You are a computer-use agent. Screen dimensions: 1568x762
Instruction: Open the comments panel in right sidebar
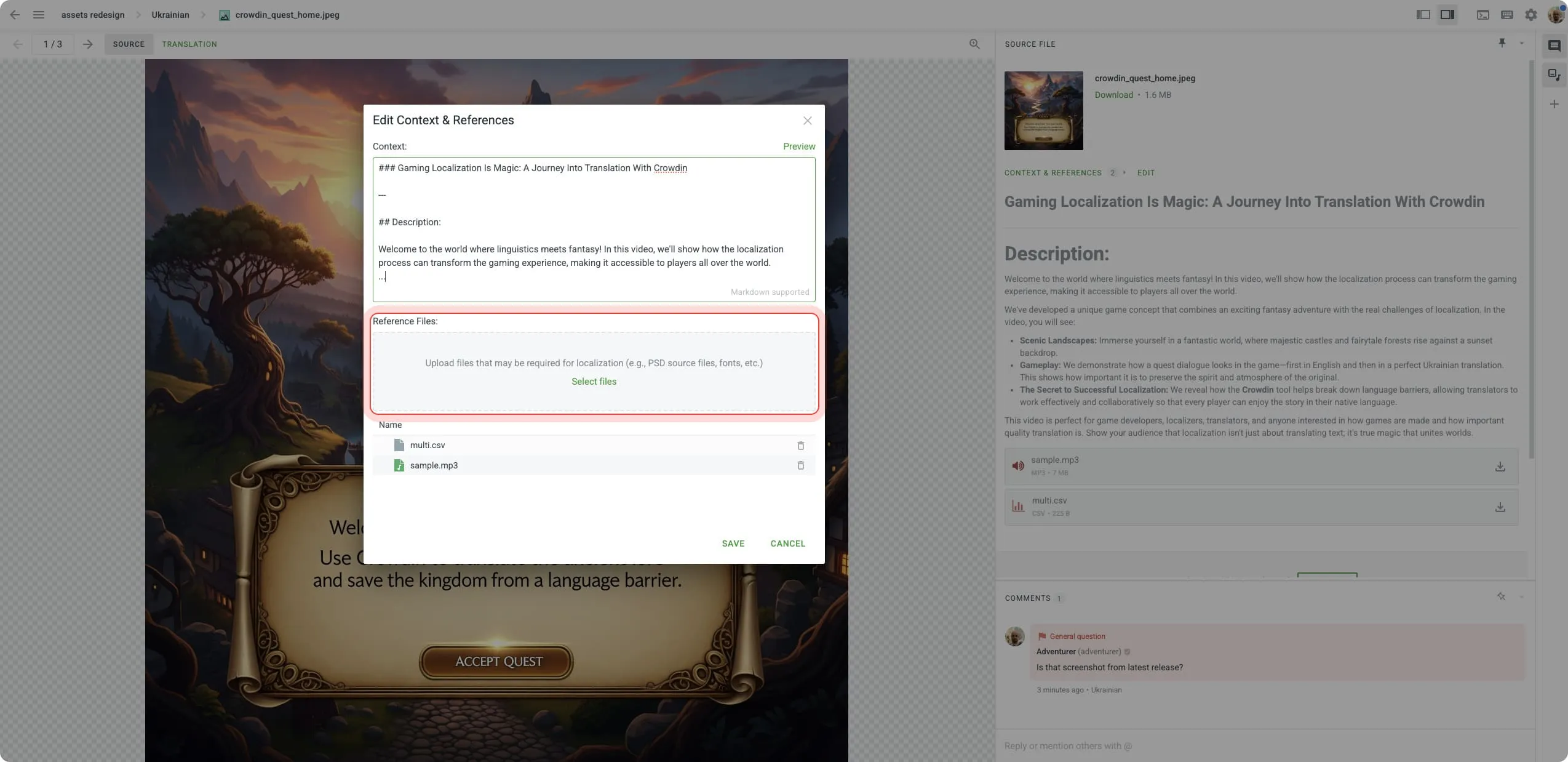(x=1554, y=46)
